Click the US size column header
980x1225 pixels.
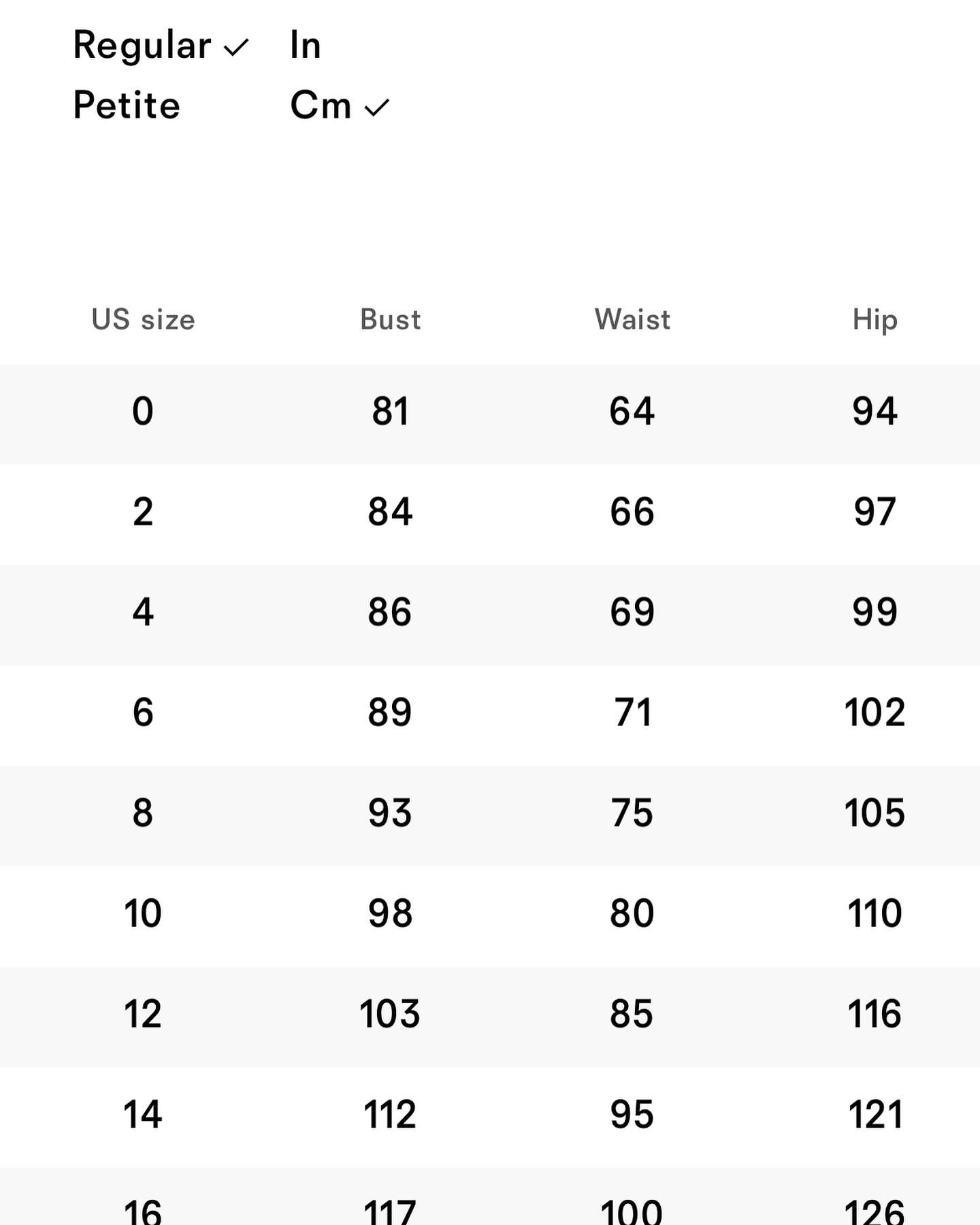[x=143, y=319]
